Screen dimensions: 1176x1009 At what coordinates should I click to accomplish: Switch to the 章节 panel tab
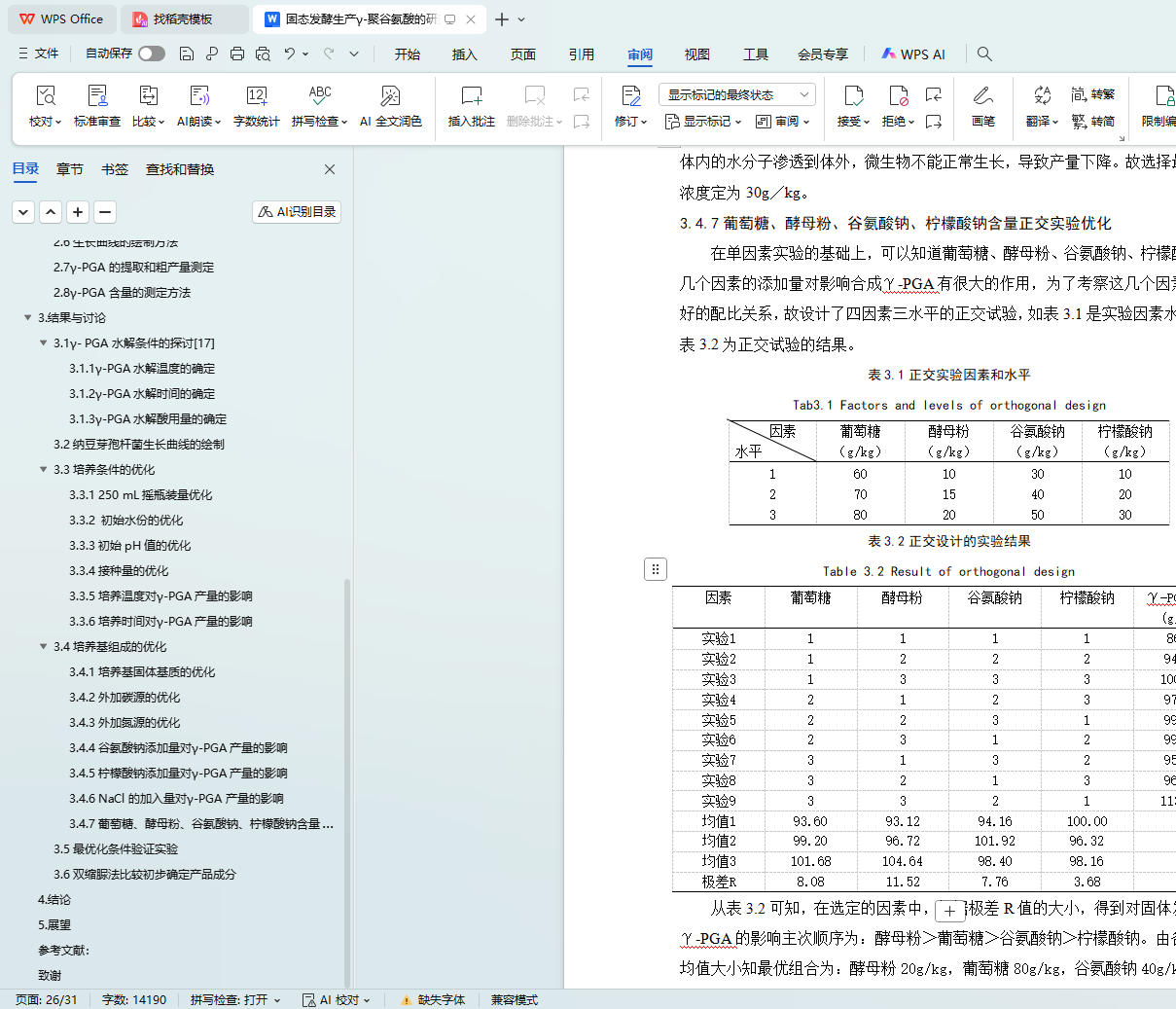[x=70, y=169]
